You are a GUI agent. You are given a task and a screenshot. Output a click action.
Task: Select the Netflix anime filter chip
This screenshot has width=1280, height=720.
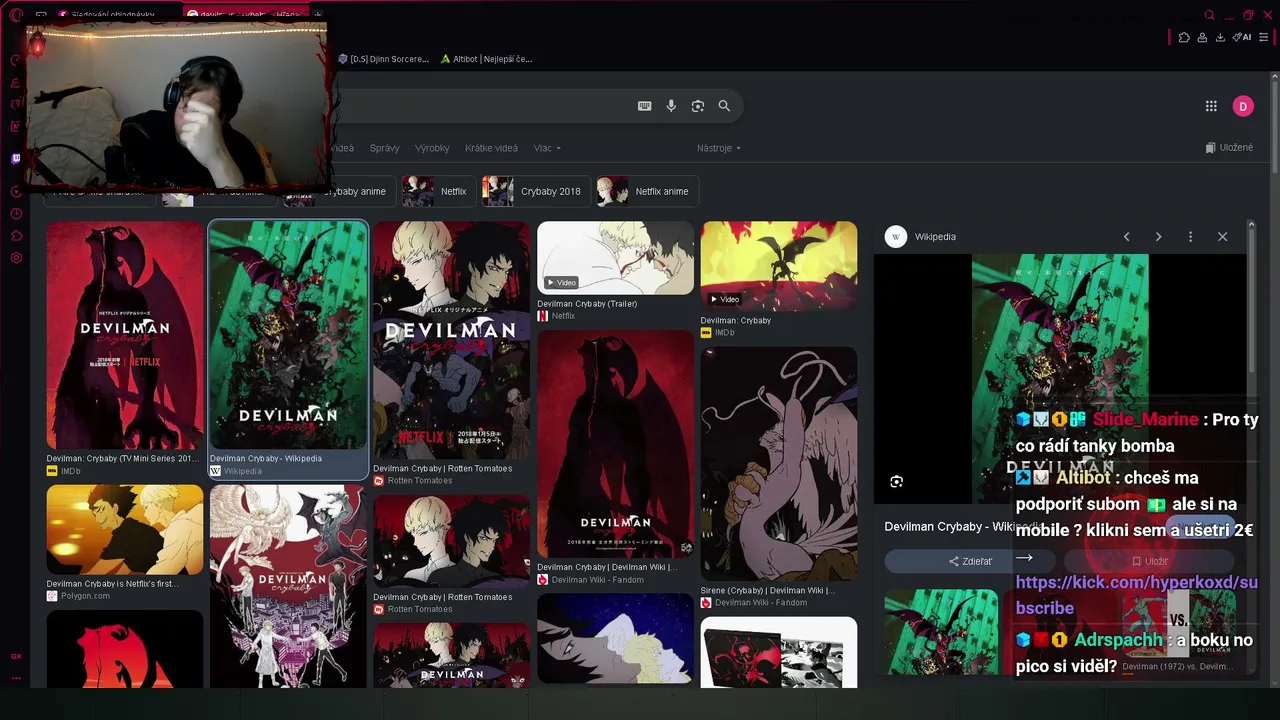click(x=646, y=191)
